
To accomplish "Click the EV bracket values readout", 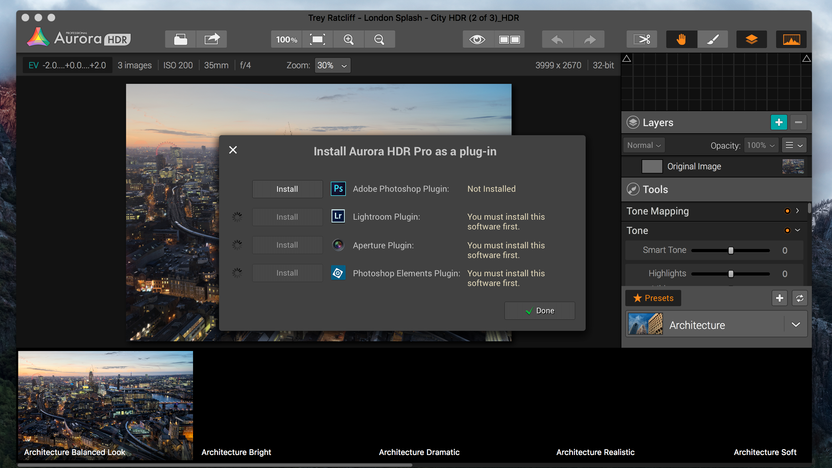I will point(67,65).
